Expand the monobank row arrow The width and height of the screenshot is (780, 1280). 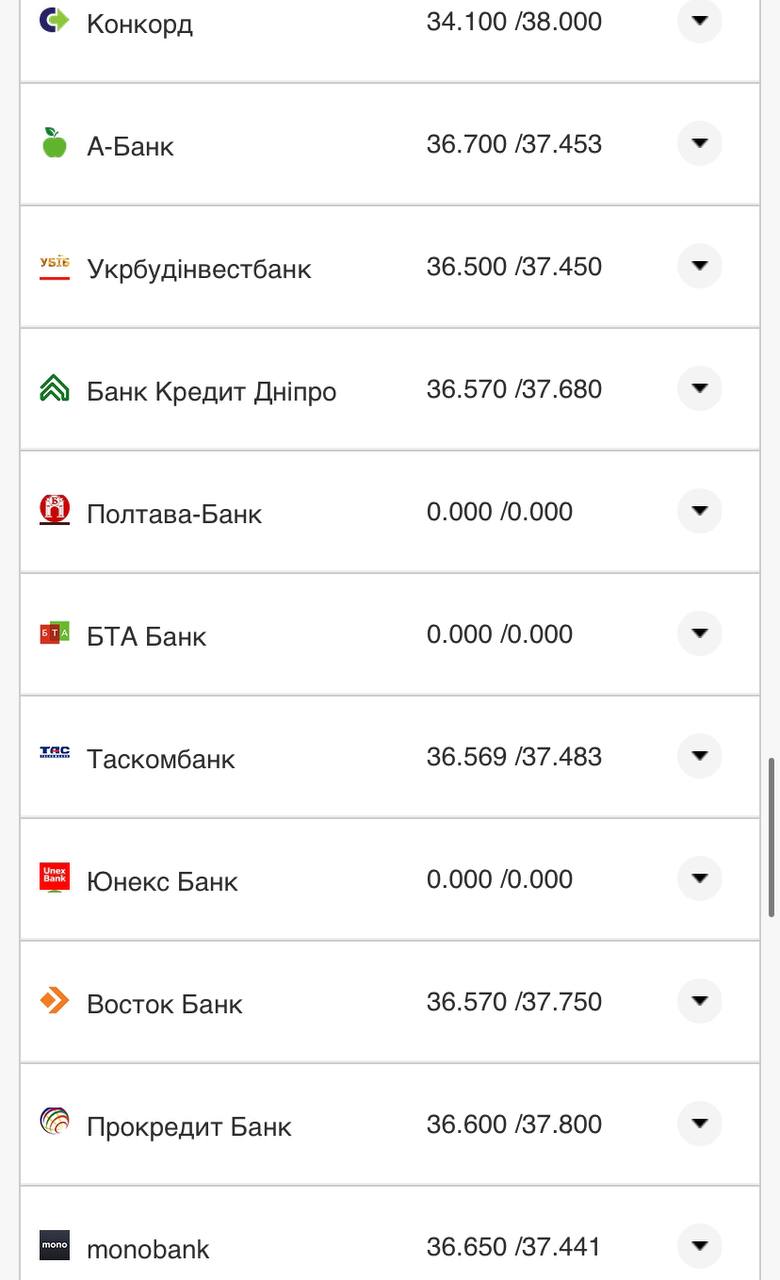(699, 1246)
